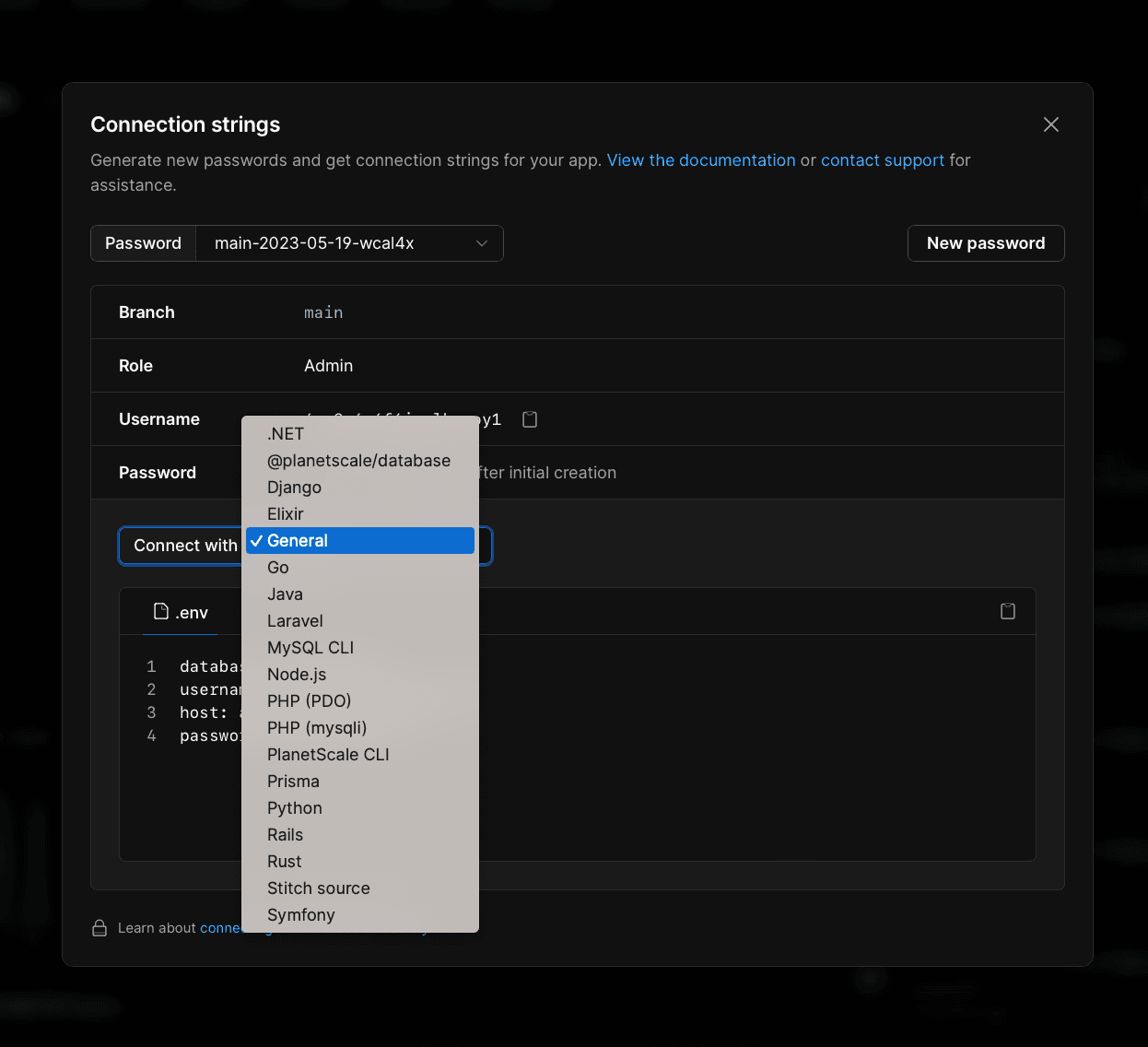This screenshot has width=1148, height=1047.
Task: Choose PHP (PDO) option
Action: (360, 701)
